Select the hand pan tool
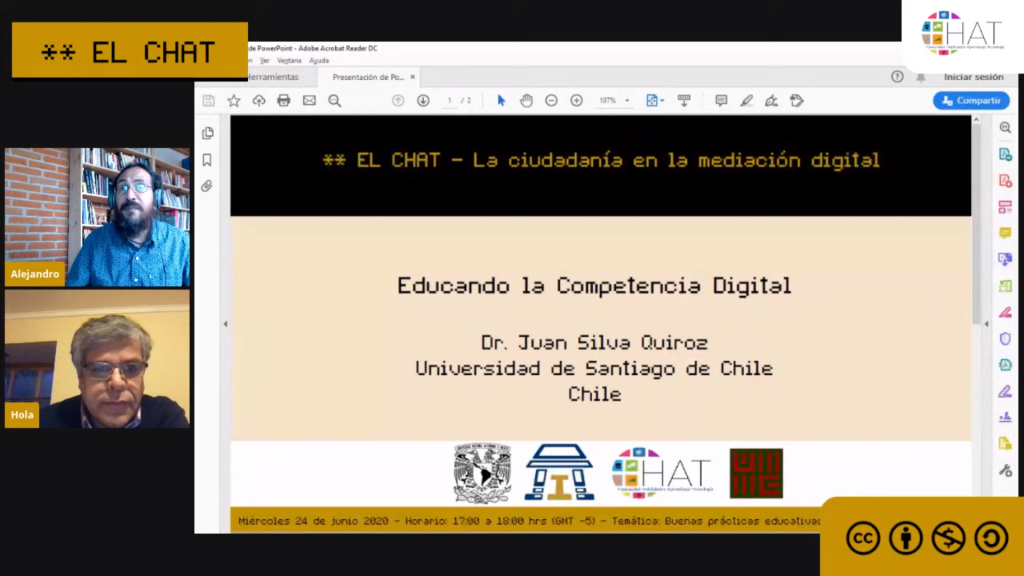The height and width of the screenshot is (576, 1024). click(526, 101)
